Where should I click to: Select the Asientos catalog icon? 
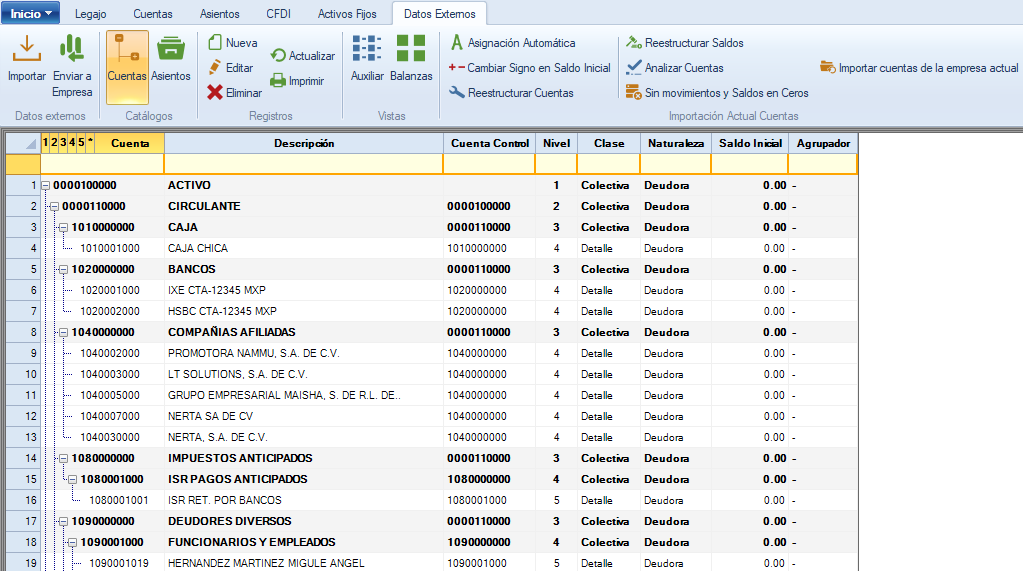tap(171, 49)
